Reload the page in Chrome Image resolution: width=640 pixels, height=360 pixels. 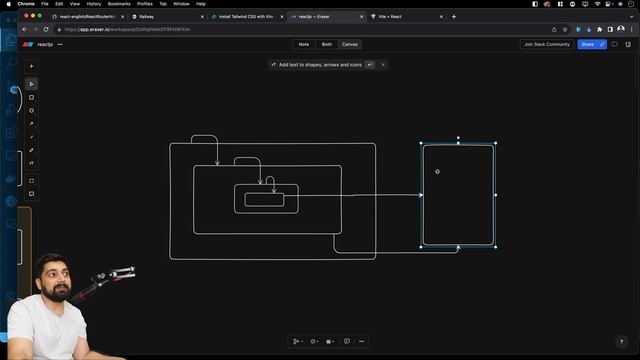click(46, 29)
